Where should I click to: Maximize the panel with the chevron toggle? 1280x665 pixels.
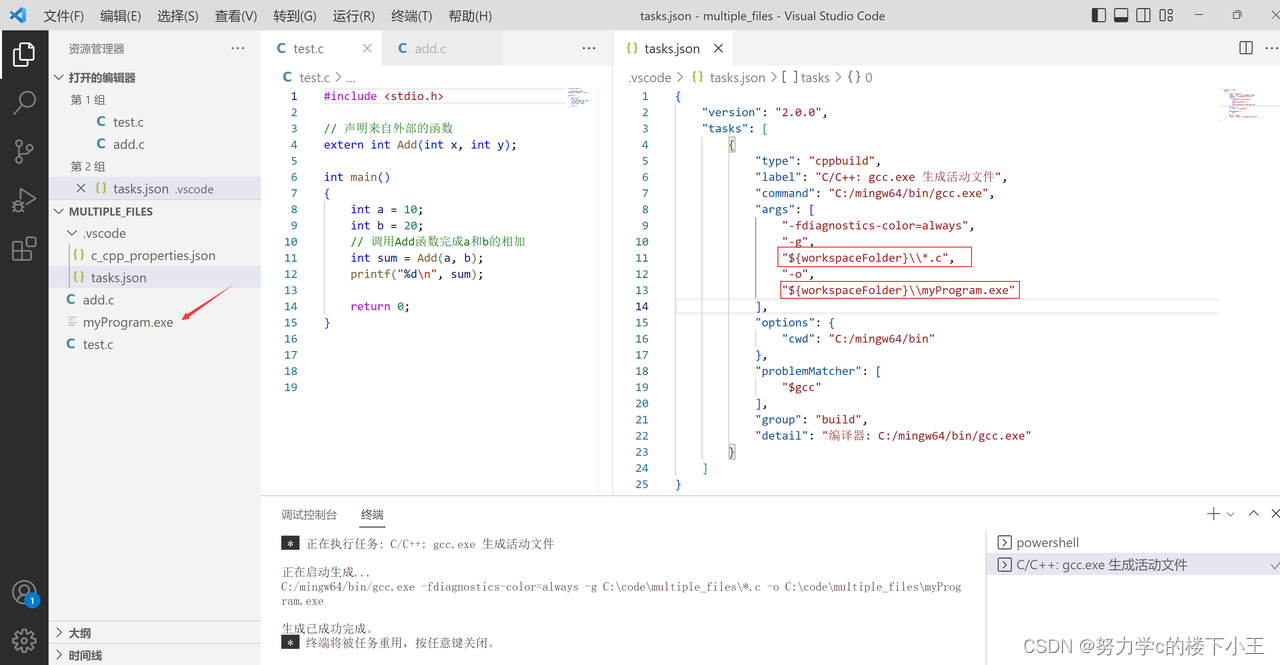coord(1253,513)
